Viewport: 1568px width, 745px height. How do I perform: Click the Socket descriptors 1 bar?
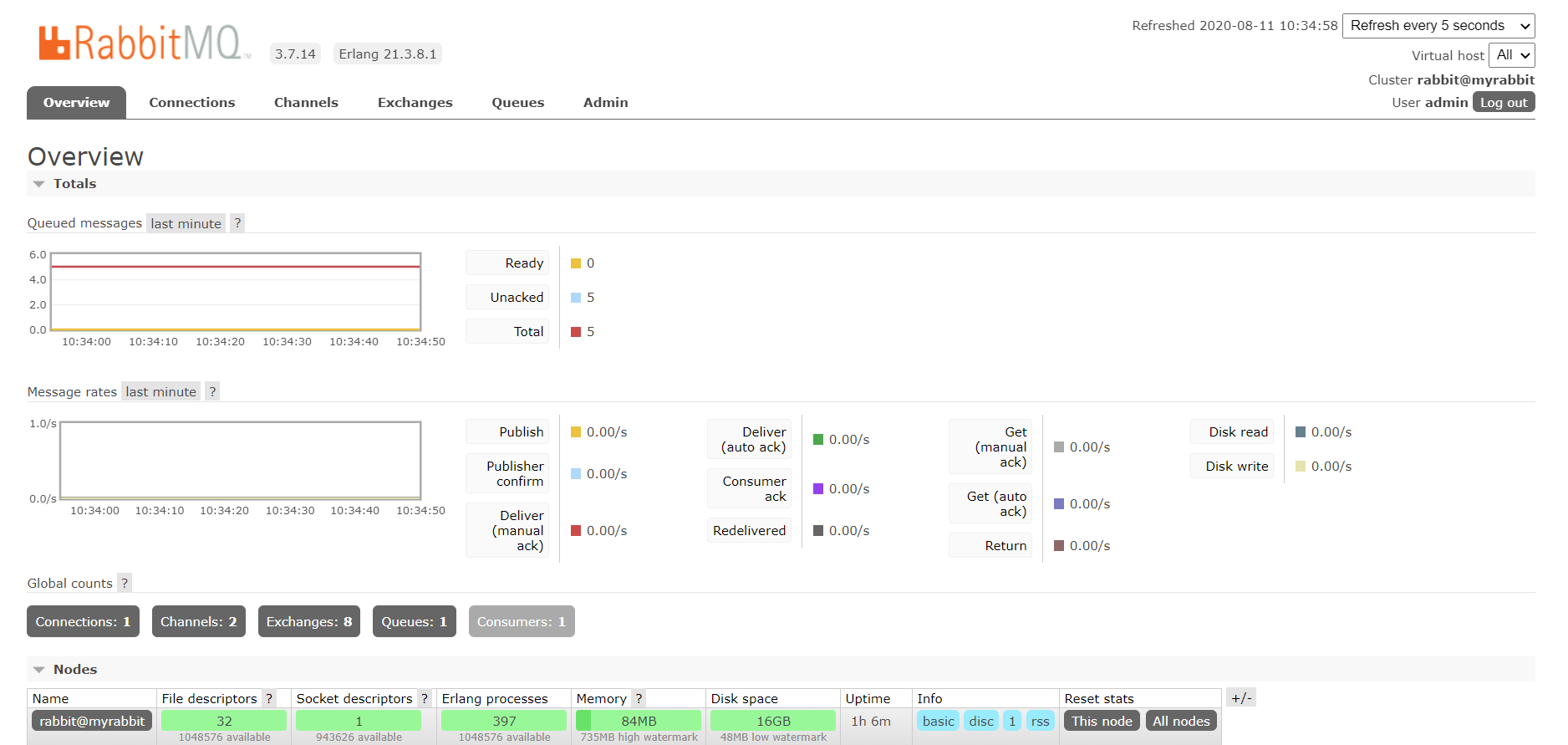point(359,721)
